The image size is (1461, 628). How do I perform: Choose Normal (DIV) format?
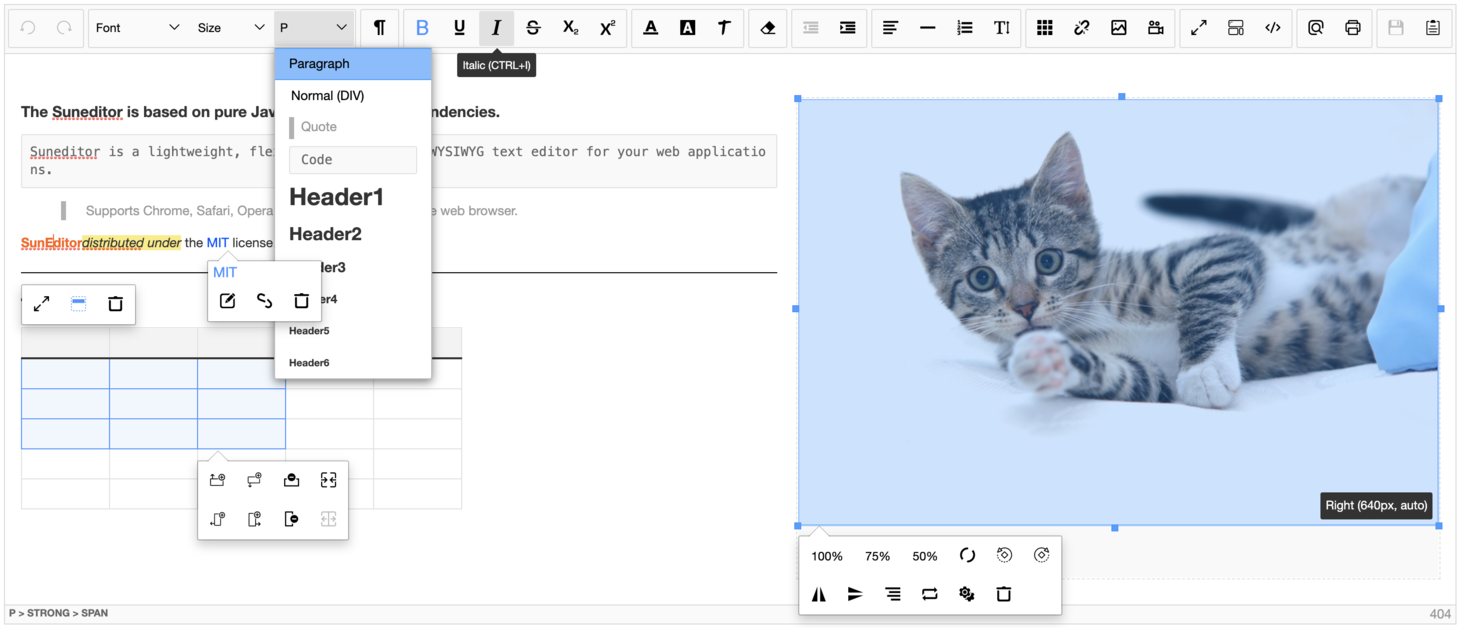pyautogui.click(x=353, y=96)
